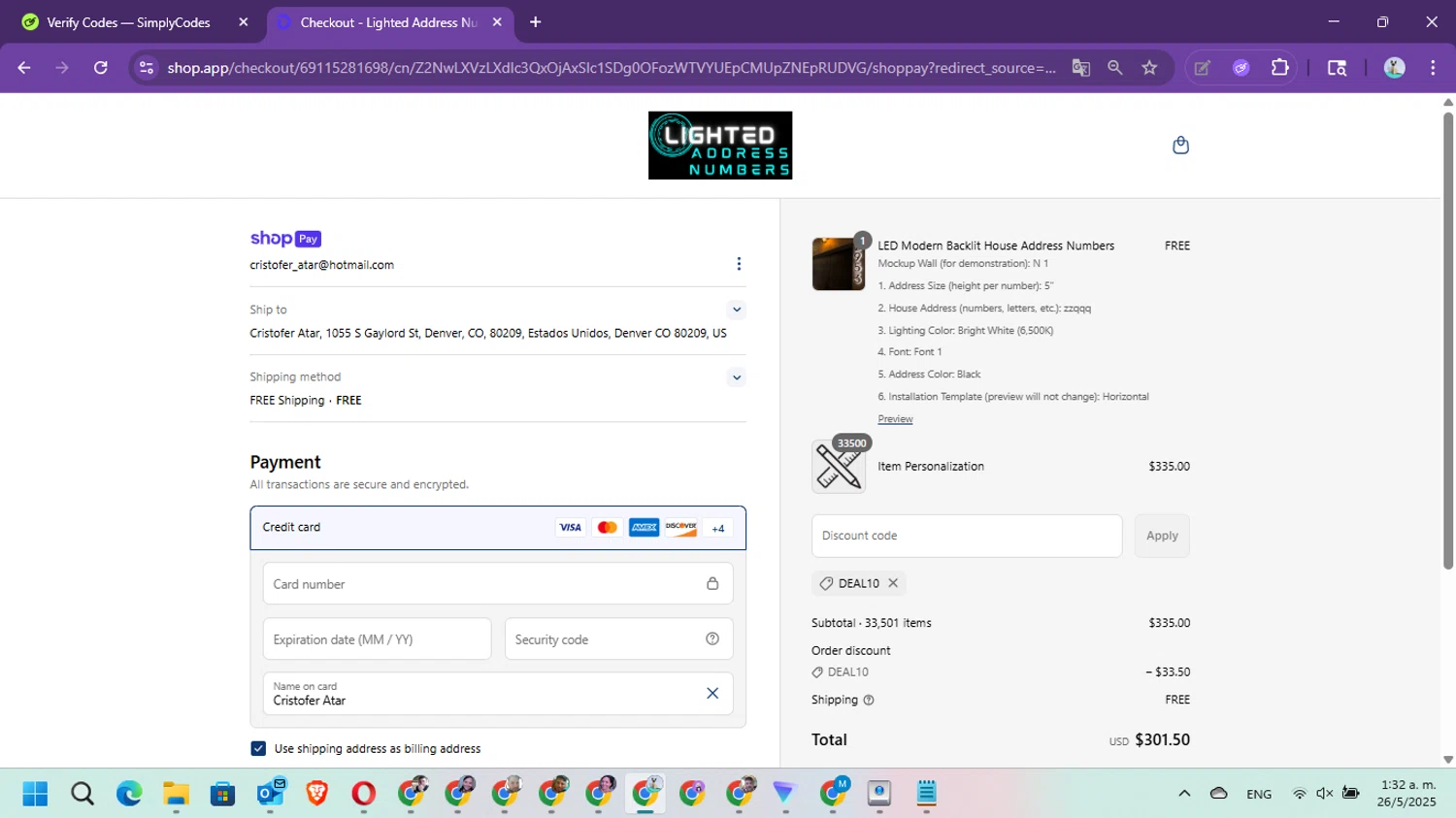The height and width of the screenshot is (818, 1456).
Task: Click the LED house numbers product thumbnail
Action: pyautogui.click(x=838, y=264)
